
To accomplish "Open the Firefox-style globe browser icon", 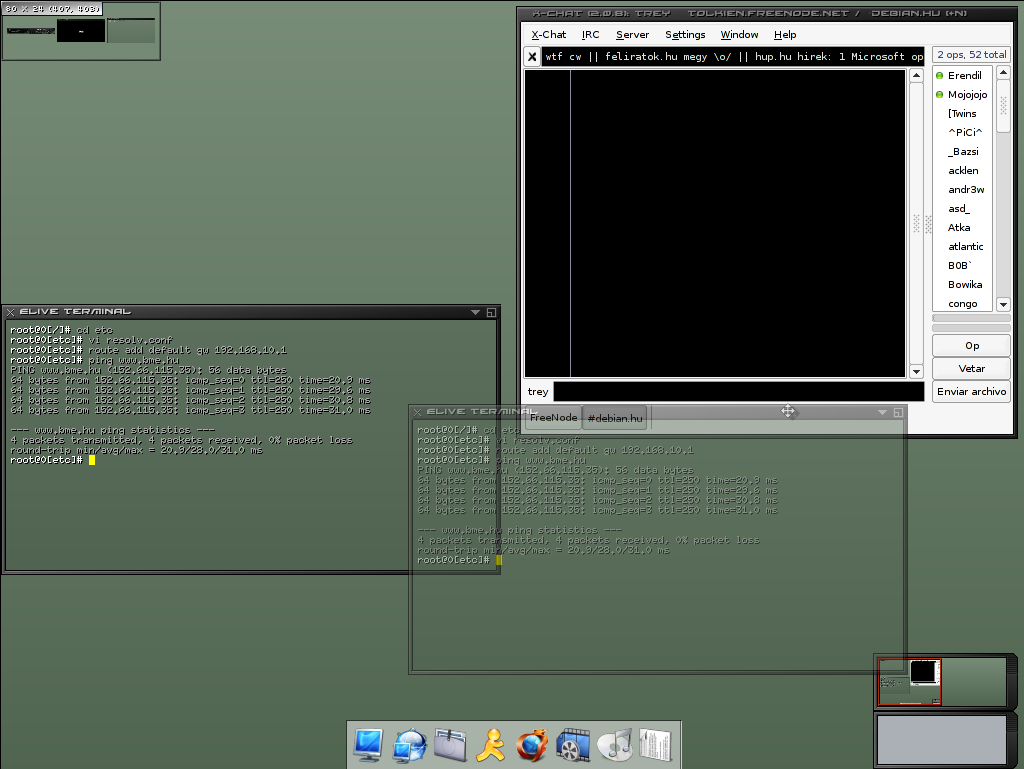I will point(532,745).
